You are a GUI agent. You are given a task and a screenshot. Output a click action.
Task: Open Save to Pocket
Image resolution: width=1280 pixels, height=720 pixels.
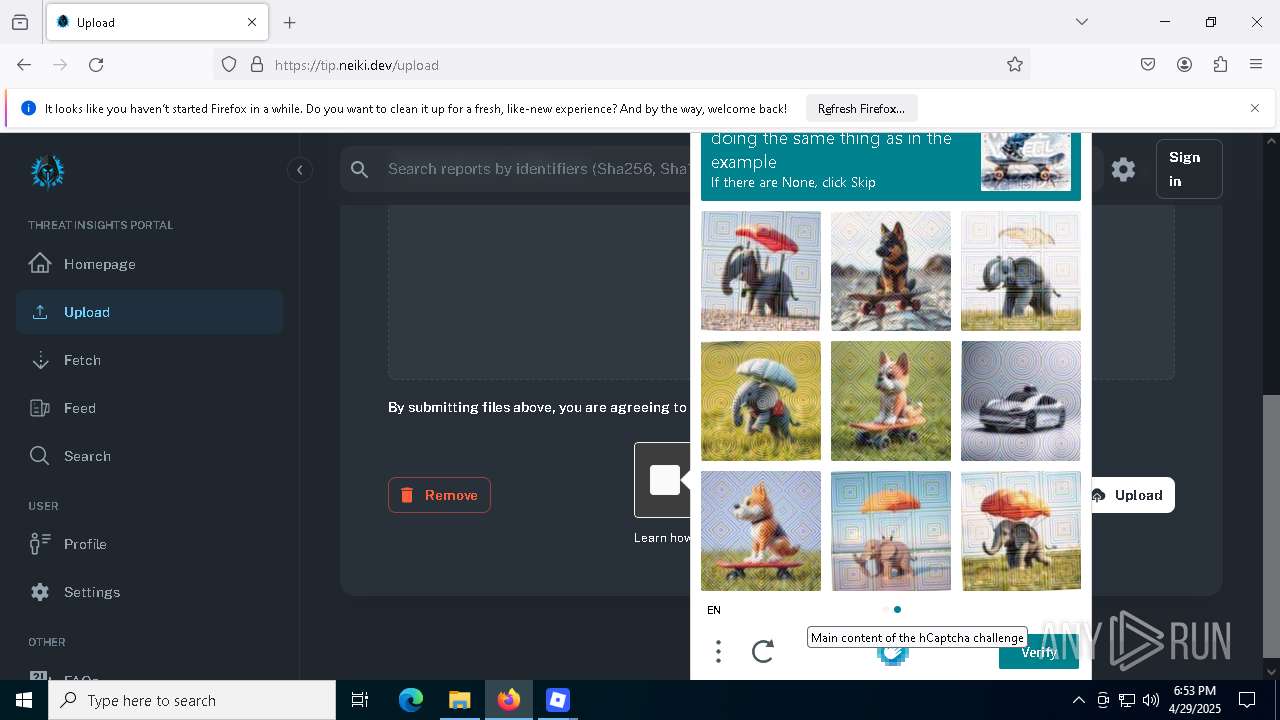pos(1148,65)
